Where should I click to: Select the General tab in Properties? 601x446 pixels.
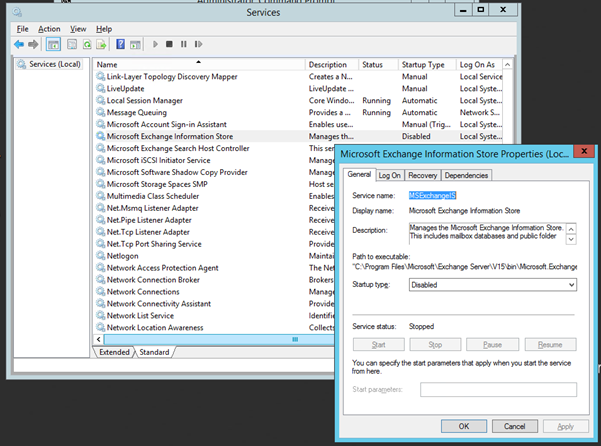359,174
